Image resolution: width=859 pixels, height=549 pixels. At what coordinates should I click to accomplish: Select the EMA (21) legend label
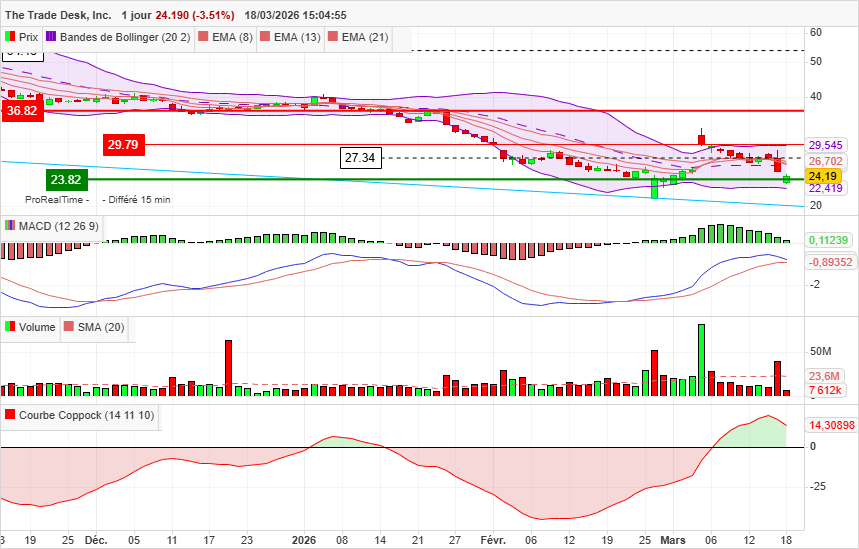[x=365, y=37]
